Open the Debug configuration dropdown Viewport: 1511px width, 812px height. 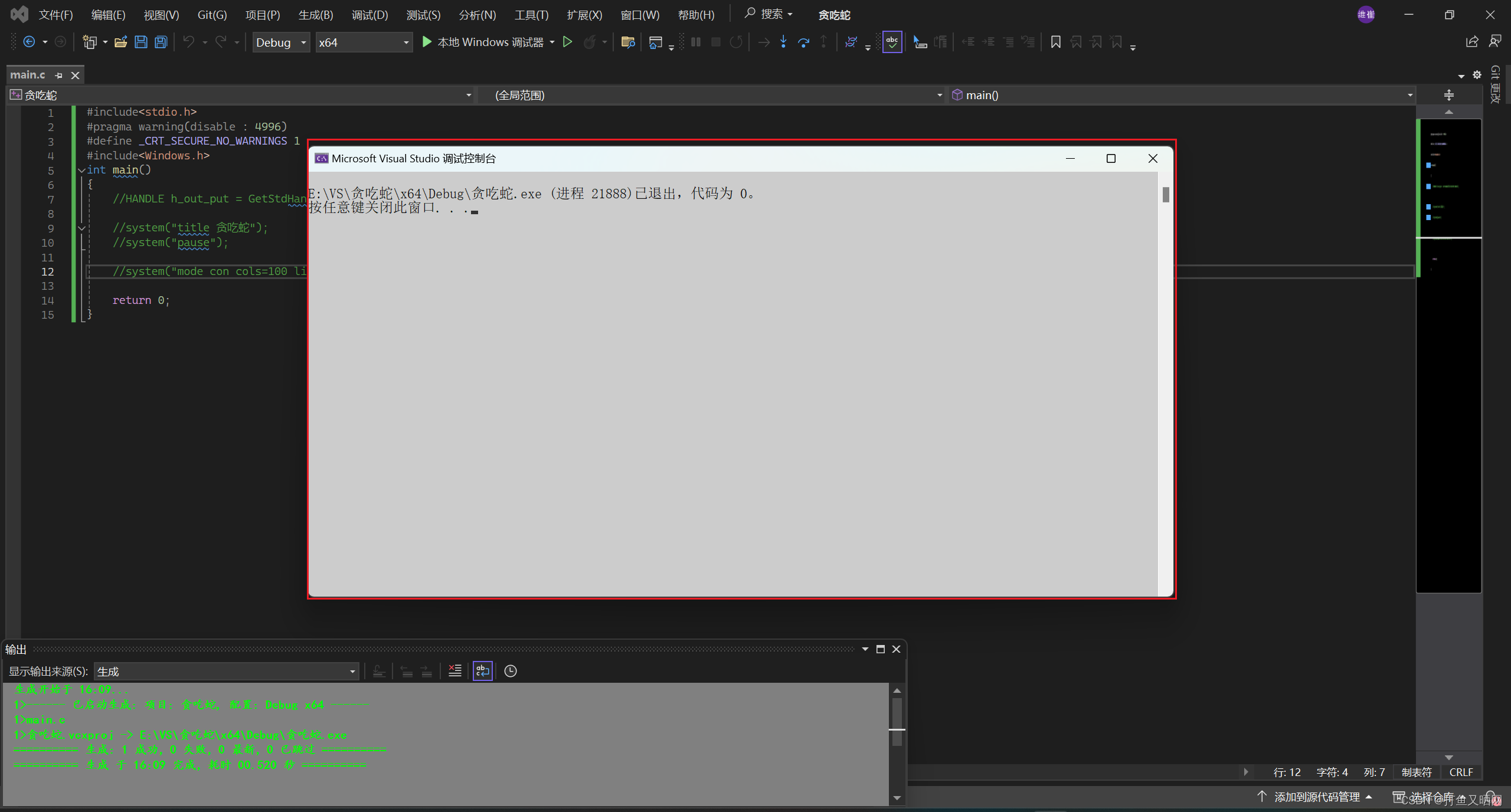coord(281,42)
